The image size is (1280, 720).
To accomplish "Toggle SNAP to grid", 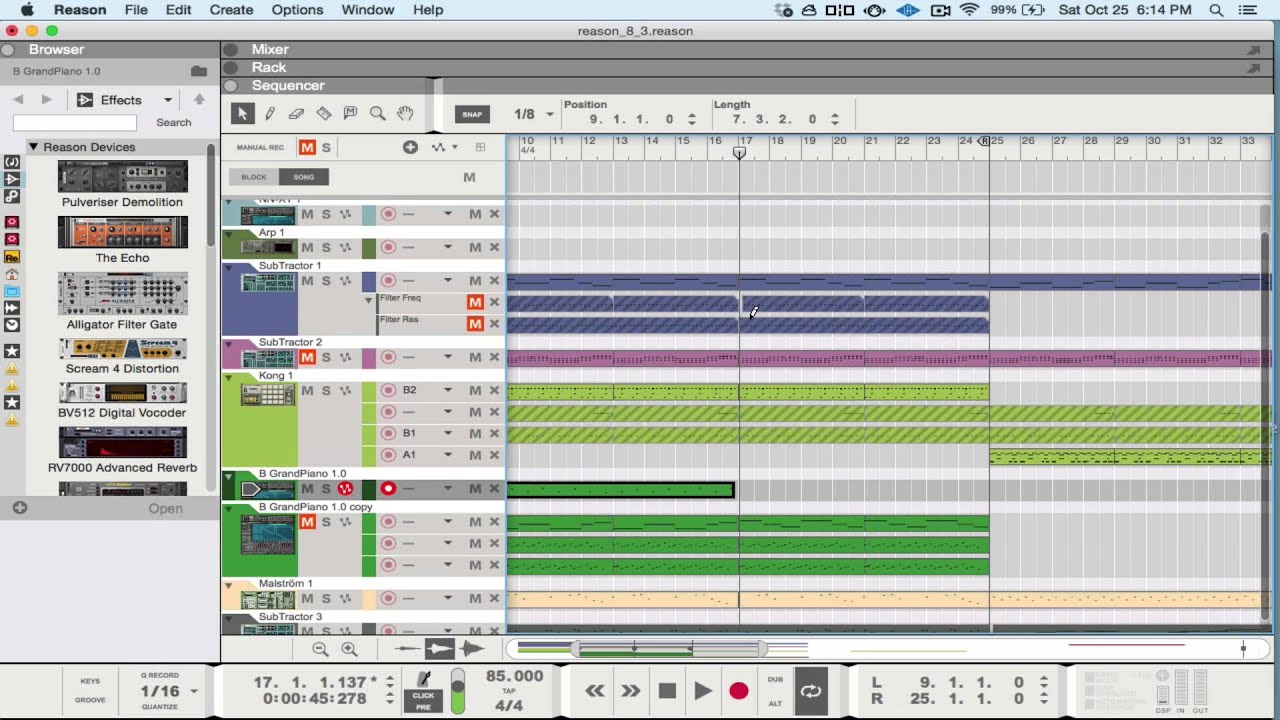I will click(x=472, y=114).
